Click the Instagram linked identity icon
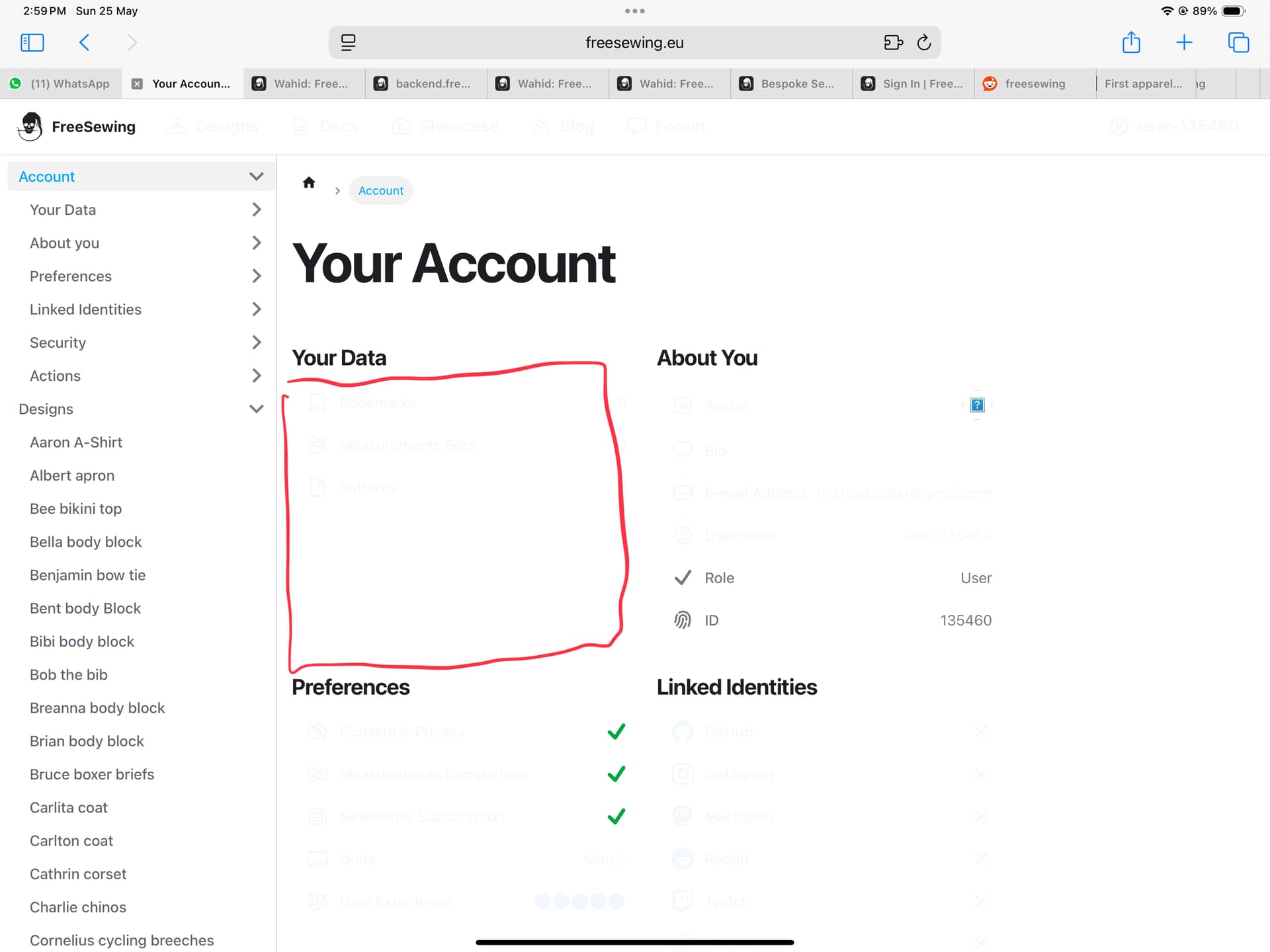1270x952 pixels. 682,774
